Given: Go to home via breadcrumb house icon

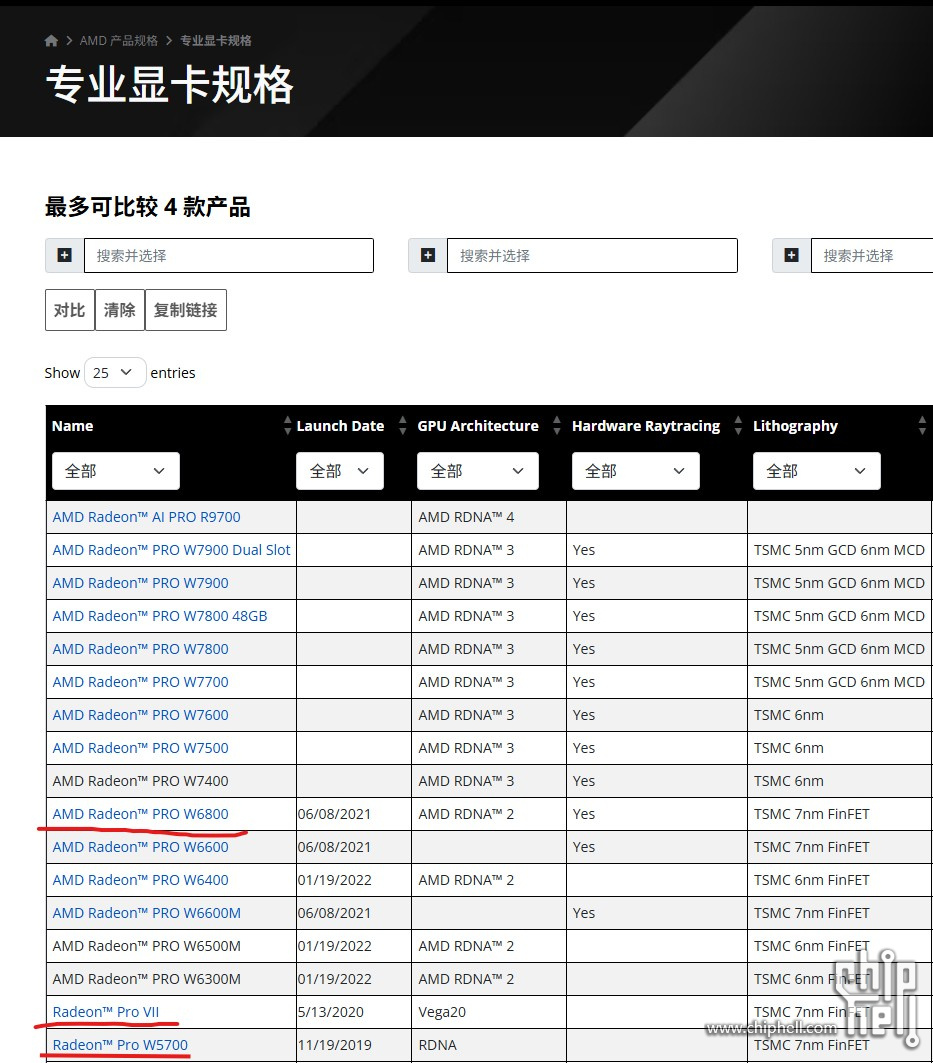Looking at the screenshot, I should tap(51, 41).
